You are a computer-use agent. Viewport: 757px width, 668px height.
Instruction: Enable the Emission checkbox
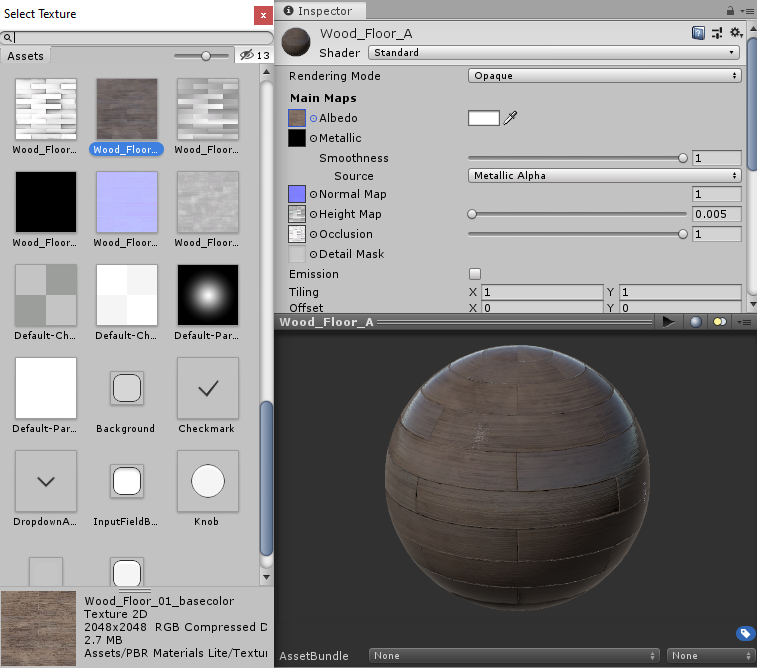(x=475, y=274)
